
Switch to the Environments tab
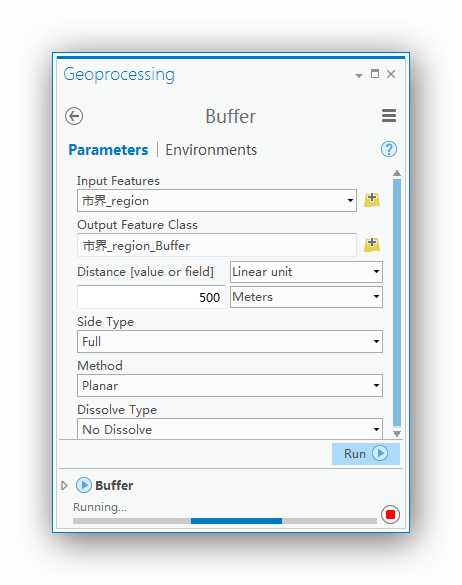(211, 150)
